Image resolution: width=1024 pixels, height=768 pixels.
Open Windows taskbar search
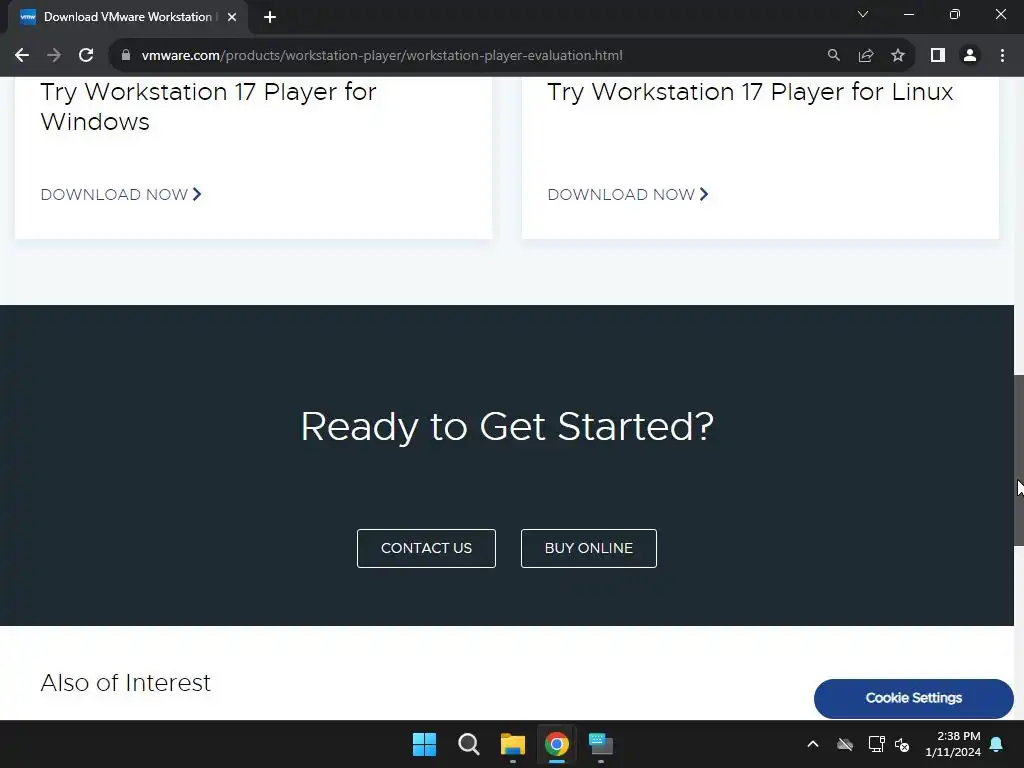[469, 744]
